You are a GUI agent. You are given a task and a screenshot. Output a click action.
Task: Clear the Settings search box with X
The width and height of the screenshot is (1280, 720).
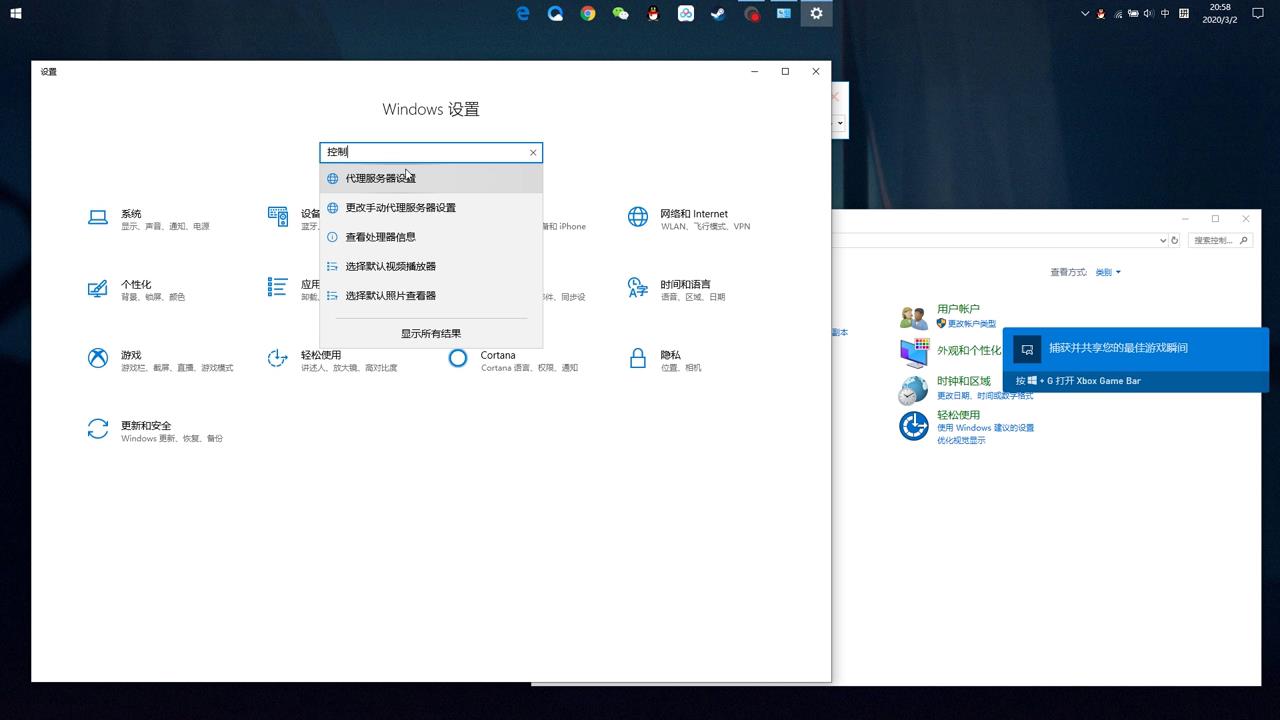(533, 152)
